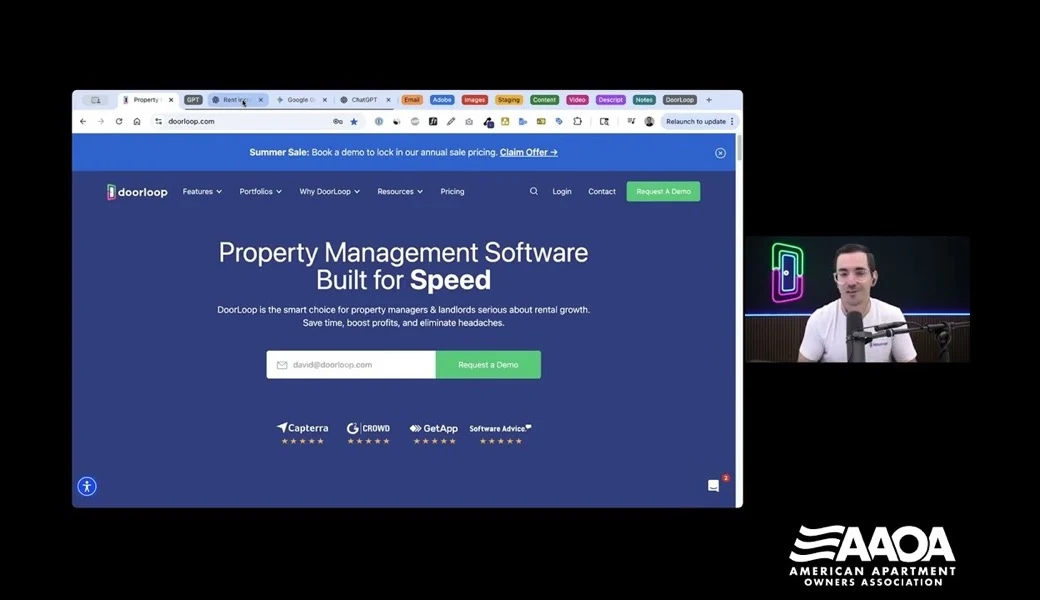Click the Request A Demo navbar button

click(663, 192)
